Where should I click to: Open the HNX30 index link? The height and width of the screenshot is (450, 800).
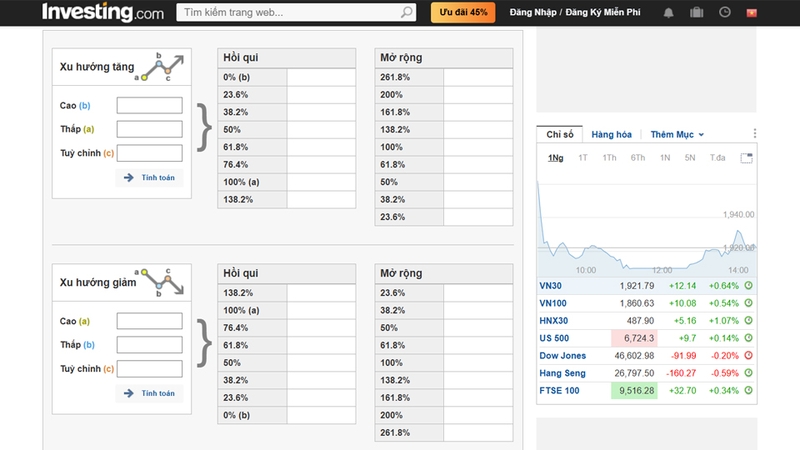pos(554,321)
